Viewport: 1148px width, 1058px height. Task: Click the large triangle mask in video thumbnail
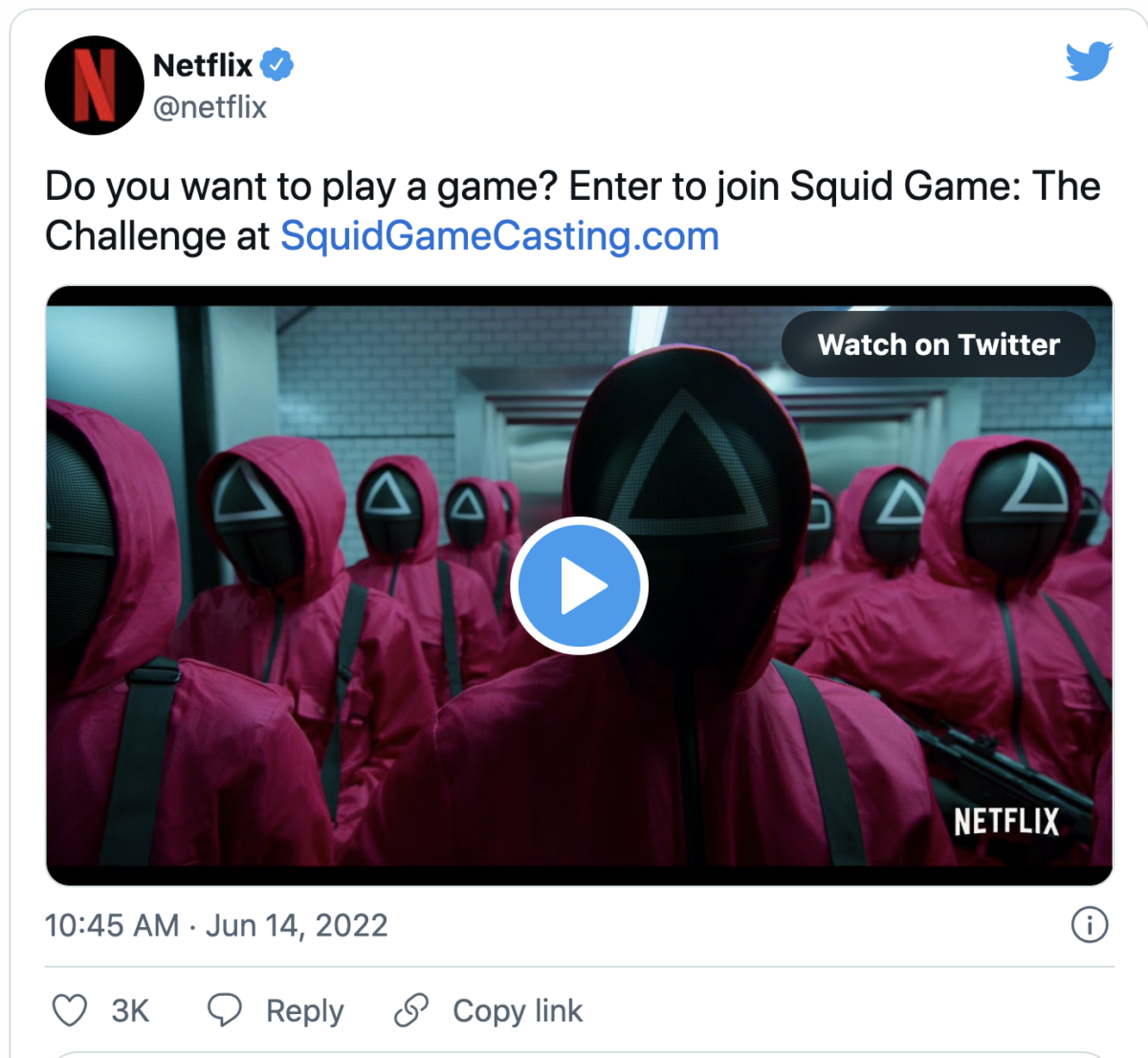685,459
